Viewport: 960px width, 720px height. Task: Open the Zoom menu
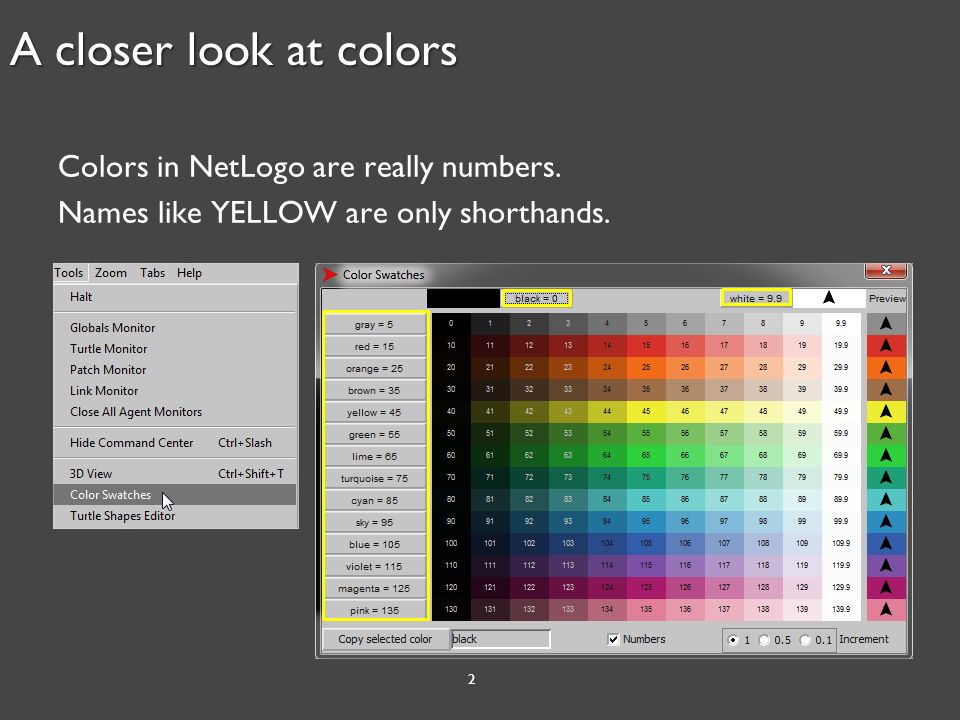click(111, 273)
